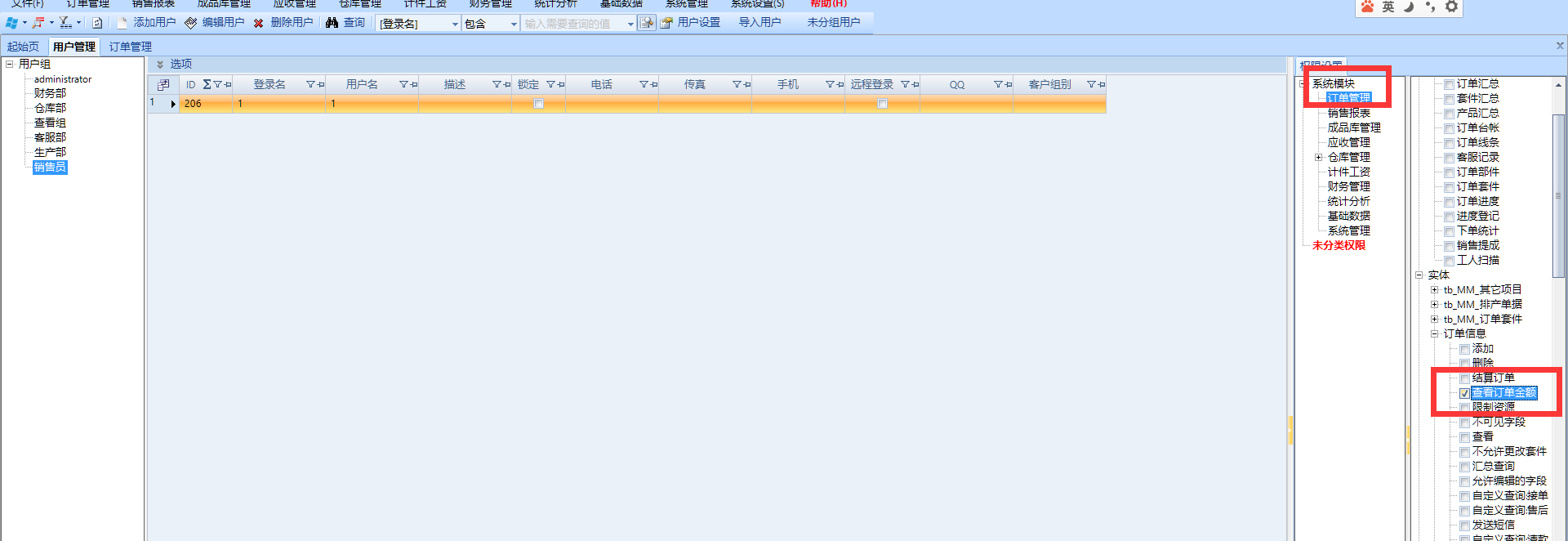Click the 用户设置 user settings icon

pyautogui.click(x=666, y=23)
